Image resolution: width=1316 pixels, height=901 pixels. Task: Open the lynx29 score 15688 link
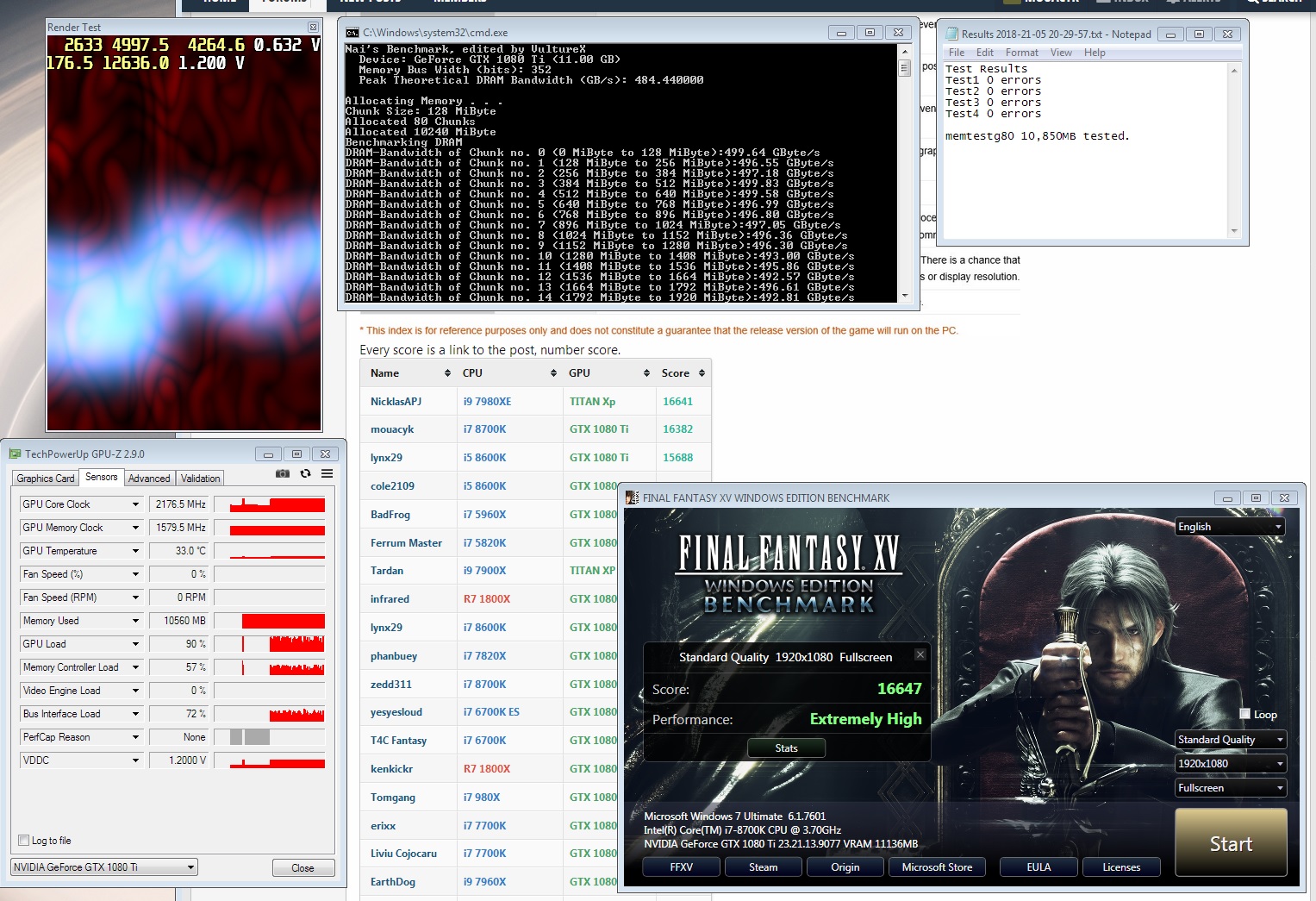click(x=677, y=458)
